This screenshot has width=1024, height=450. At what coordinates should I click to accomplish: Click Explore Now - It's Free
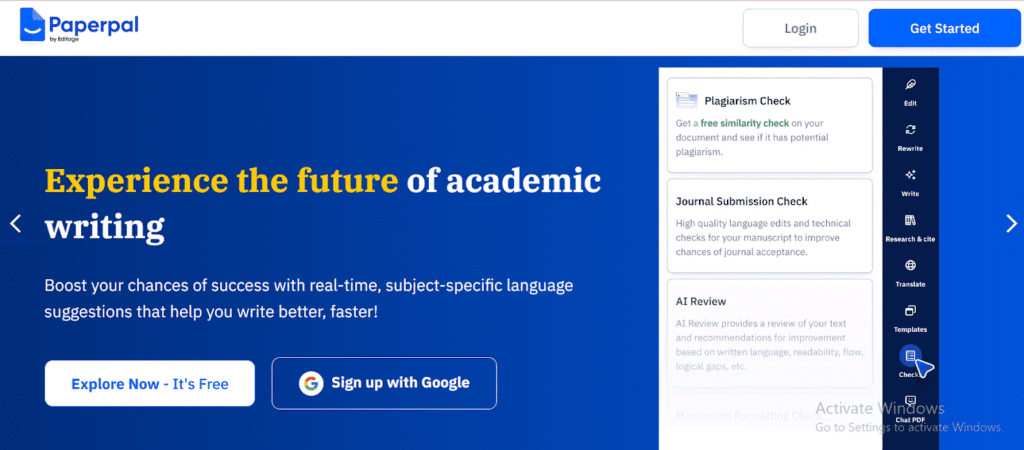pyautogui.click(x=150, y=383)
